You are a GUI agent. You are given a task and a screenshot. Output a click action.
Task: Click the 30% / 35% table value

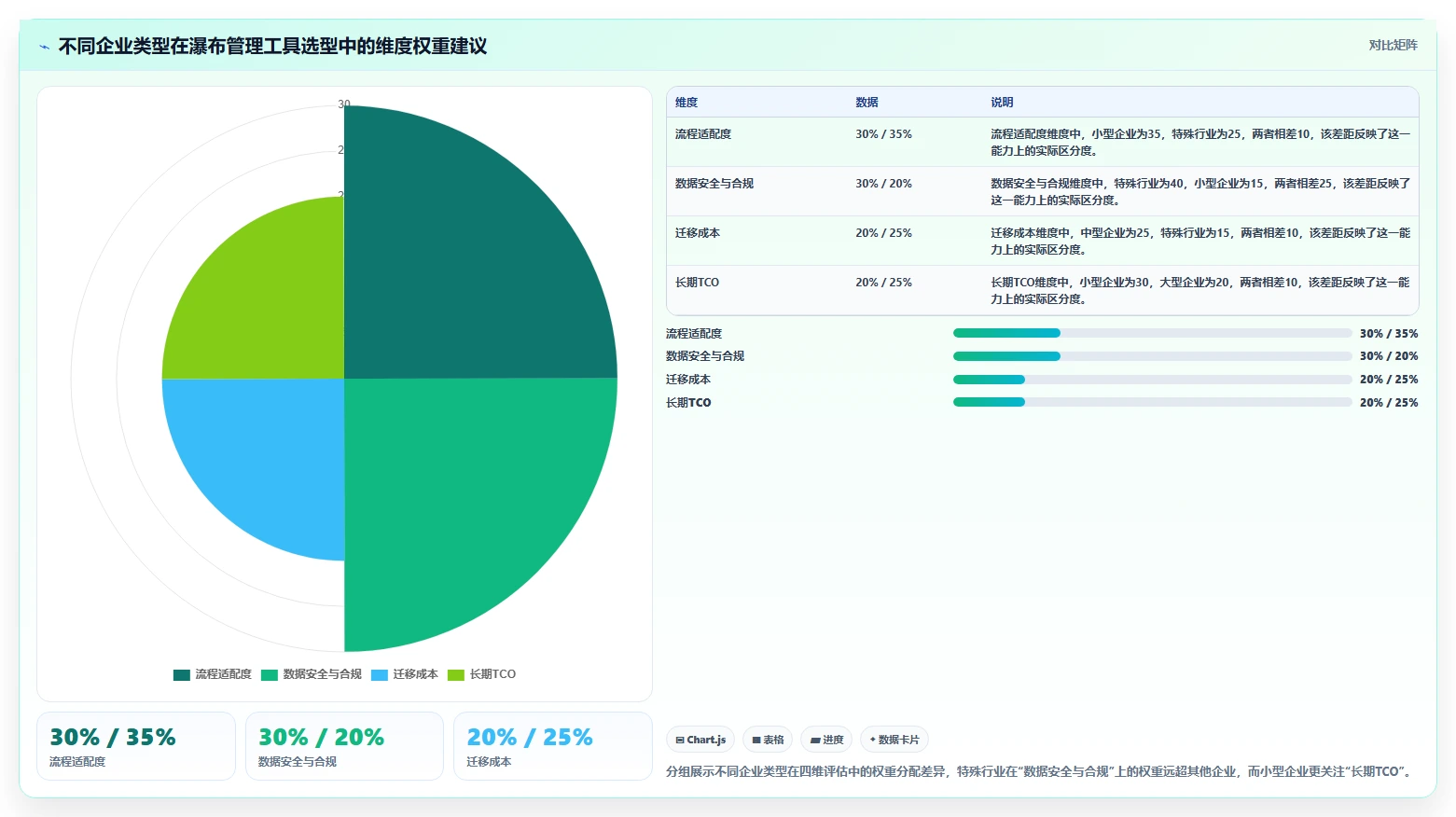click(x=883, y=134)
